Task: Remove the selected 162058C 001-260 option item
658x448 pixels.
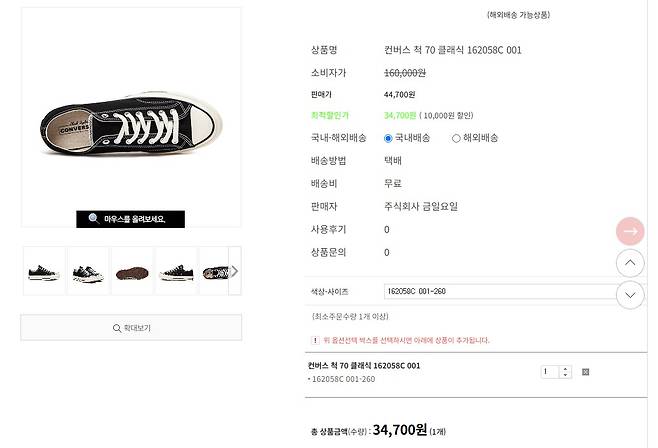Action: click(585, 372)
